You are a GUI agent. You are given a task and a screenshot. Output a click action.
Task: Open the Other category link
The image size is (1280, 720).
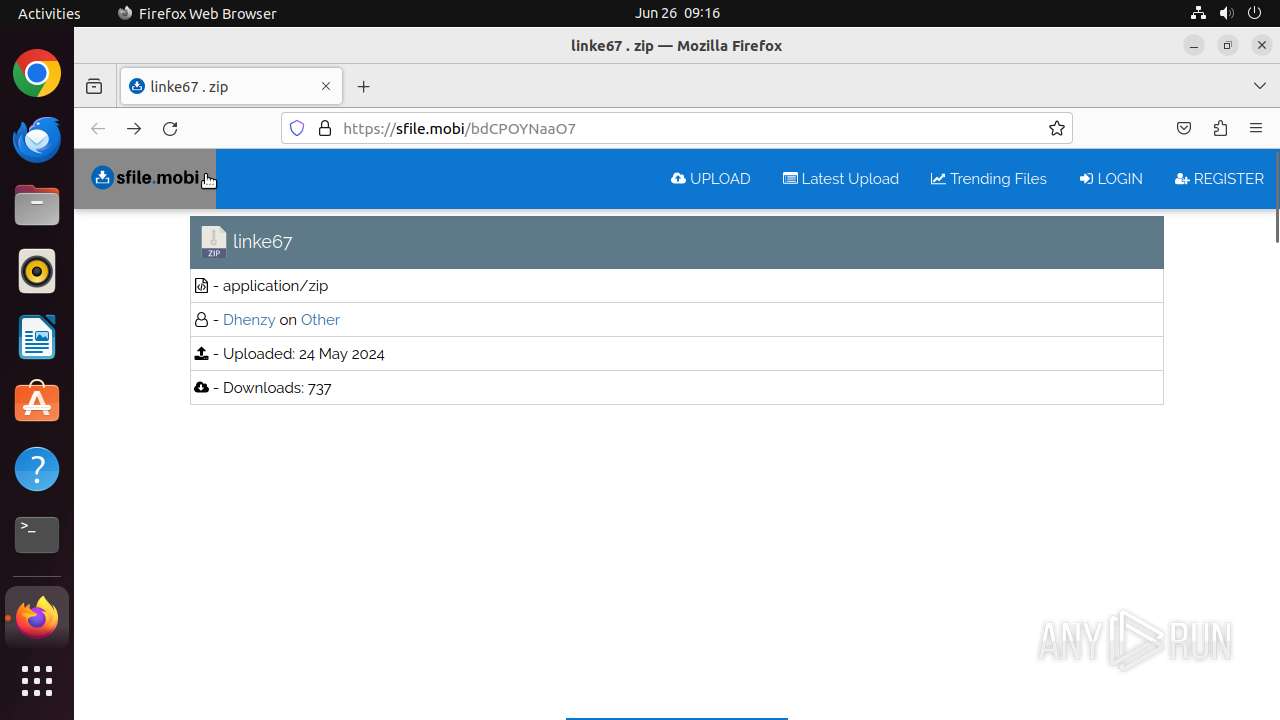pos(320,320)
